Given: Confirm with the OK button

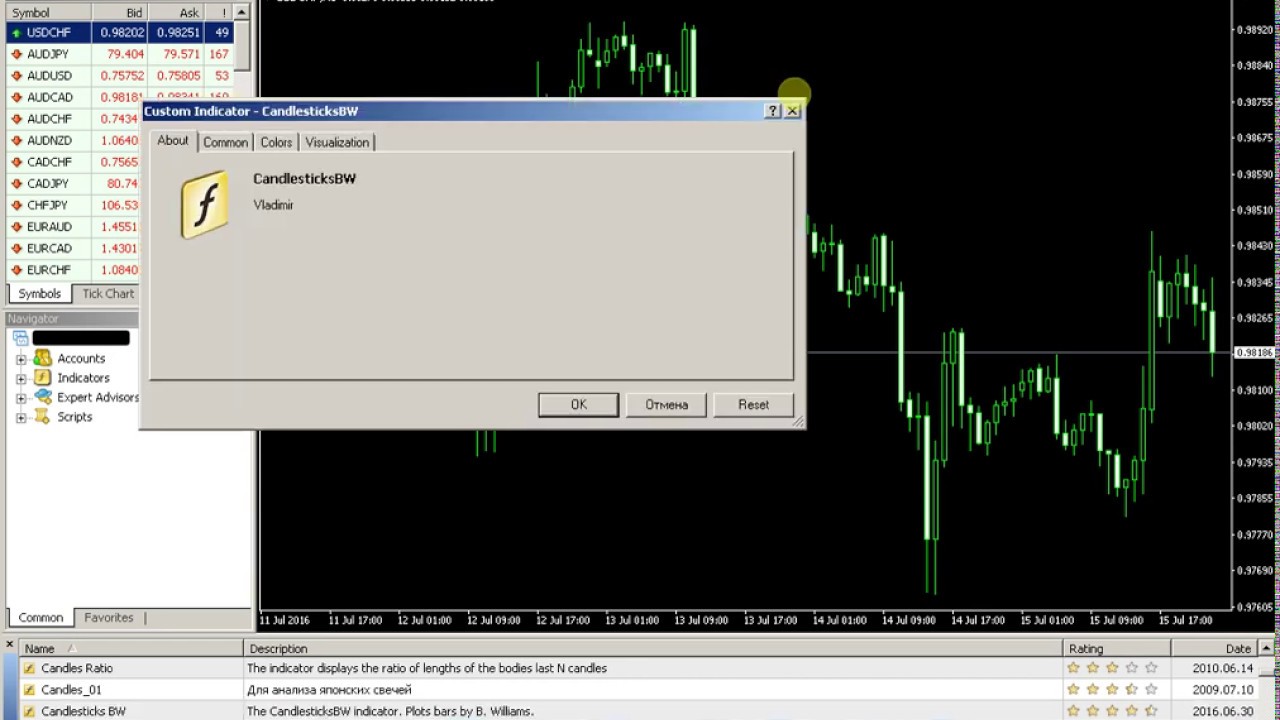Looking at the screenshot, I should 578,404.
